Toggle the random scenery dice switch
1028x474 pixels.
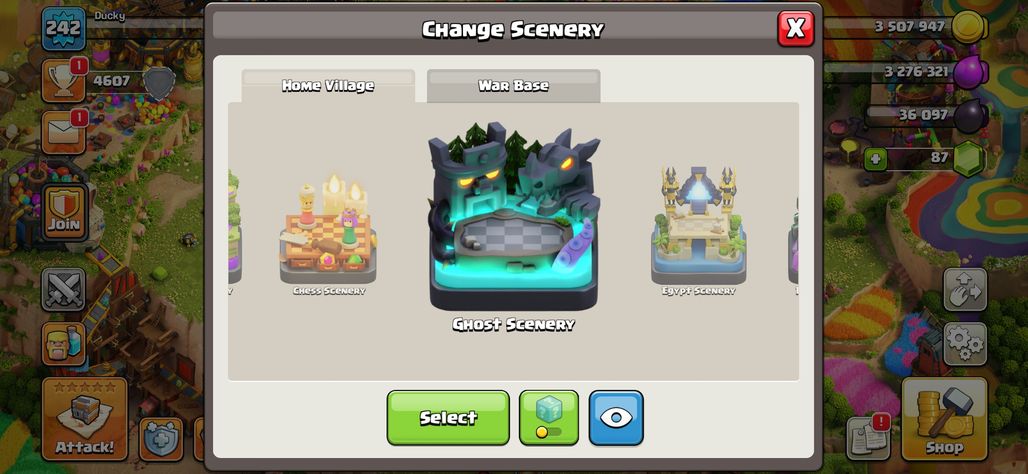(549, 418)
